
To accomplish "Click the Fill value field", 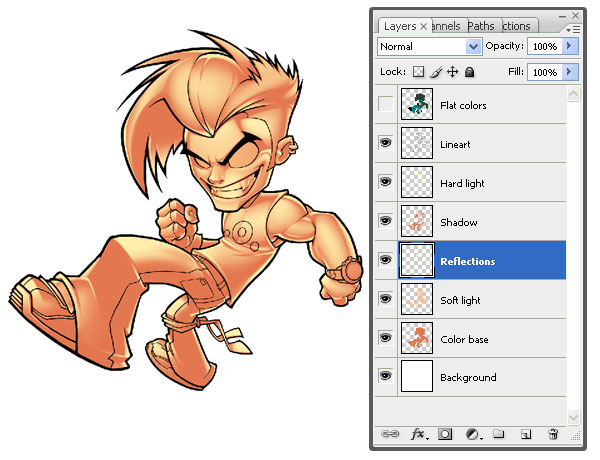I will (545, 72).
